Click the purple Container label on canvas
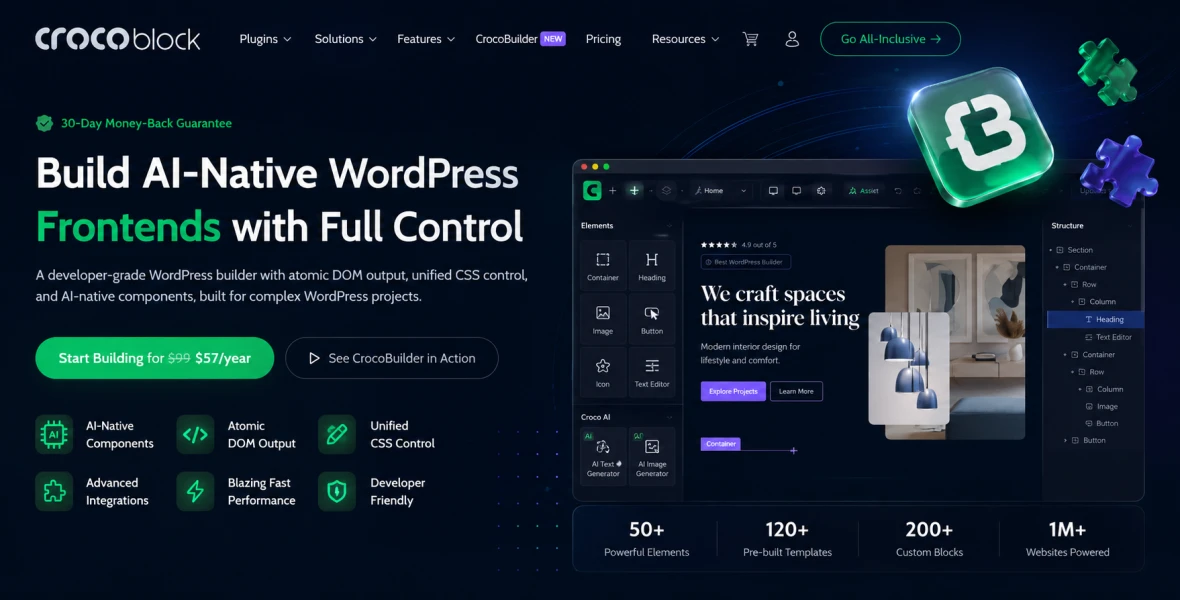The width and height of the screenshot is (1180, 600). [721, 444]
